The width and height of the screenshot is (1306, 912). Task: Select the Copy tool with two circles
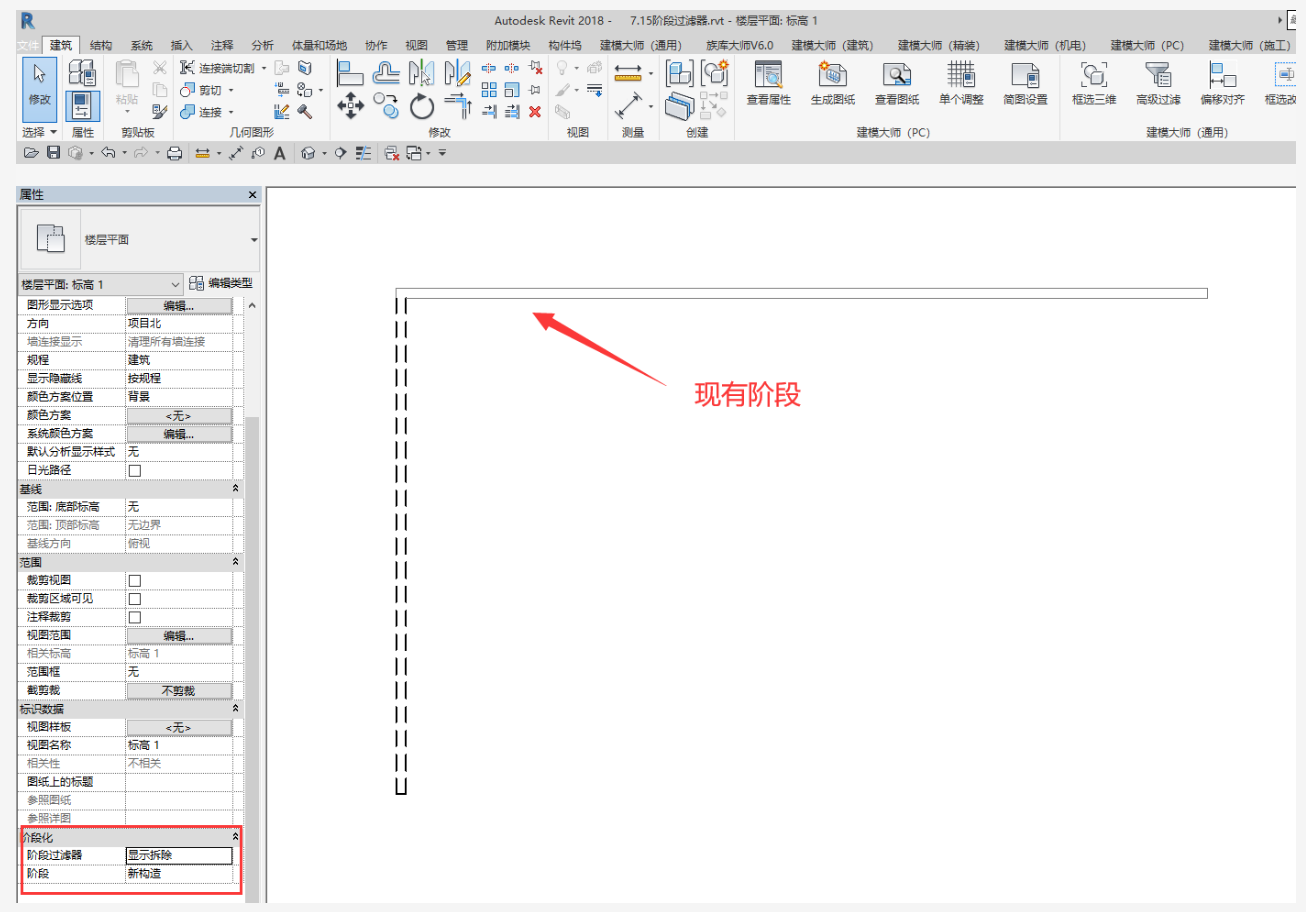click(386, 104)
